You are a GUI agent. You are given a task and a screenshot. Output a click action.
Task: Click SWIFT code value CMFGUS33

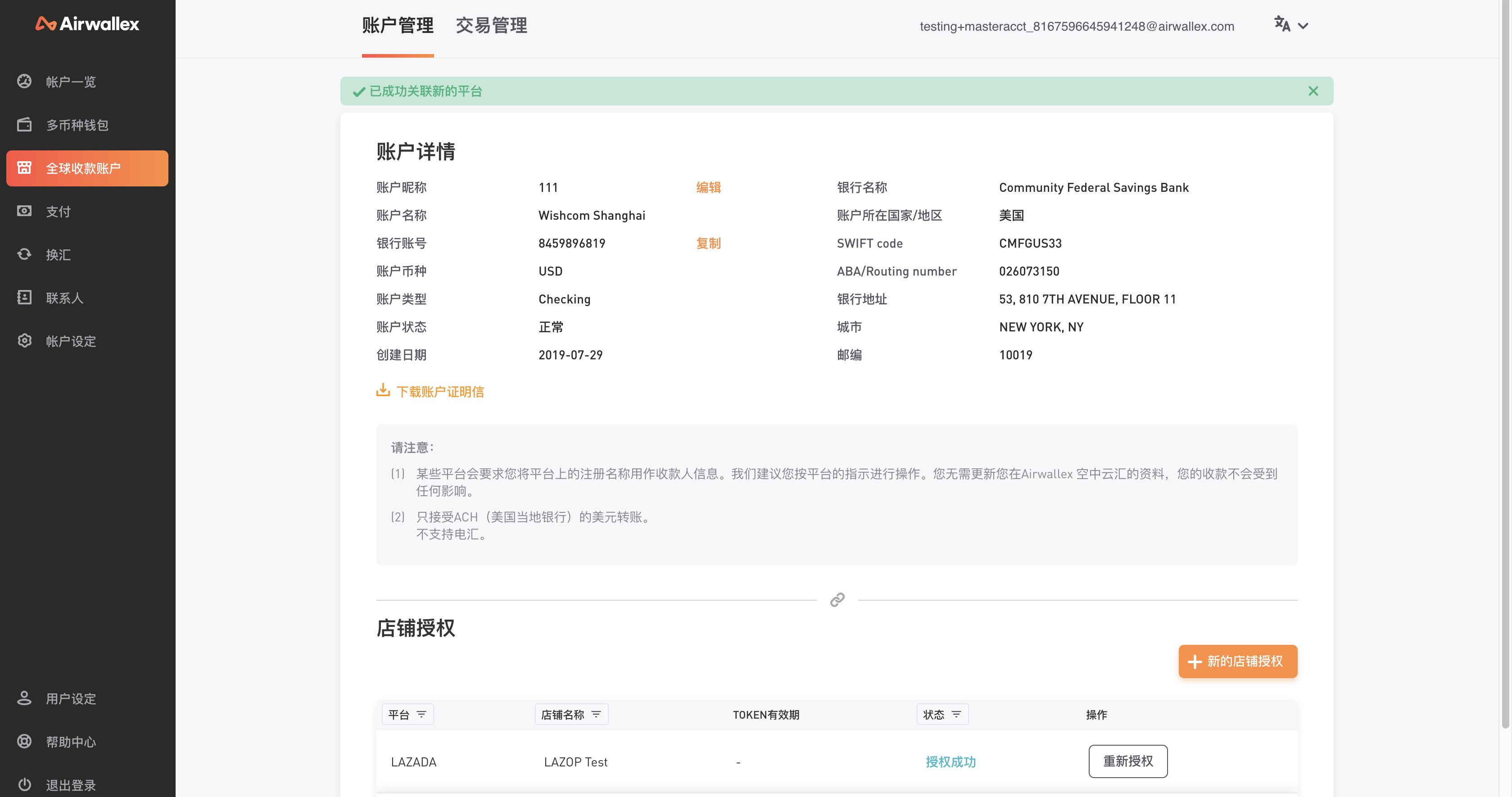tap(1030, 243)
